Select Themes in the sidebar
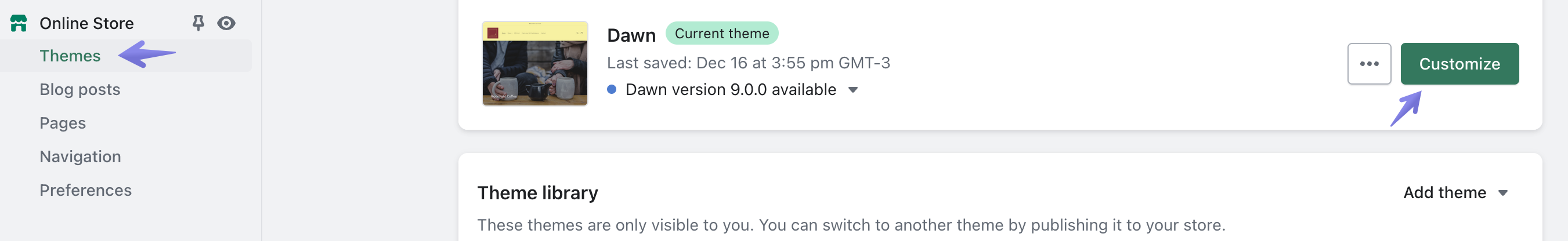This screenshot has height=241, width=1568. [70, 56]
